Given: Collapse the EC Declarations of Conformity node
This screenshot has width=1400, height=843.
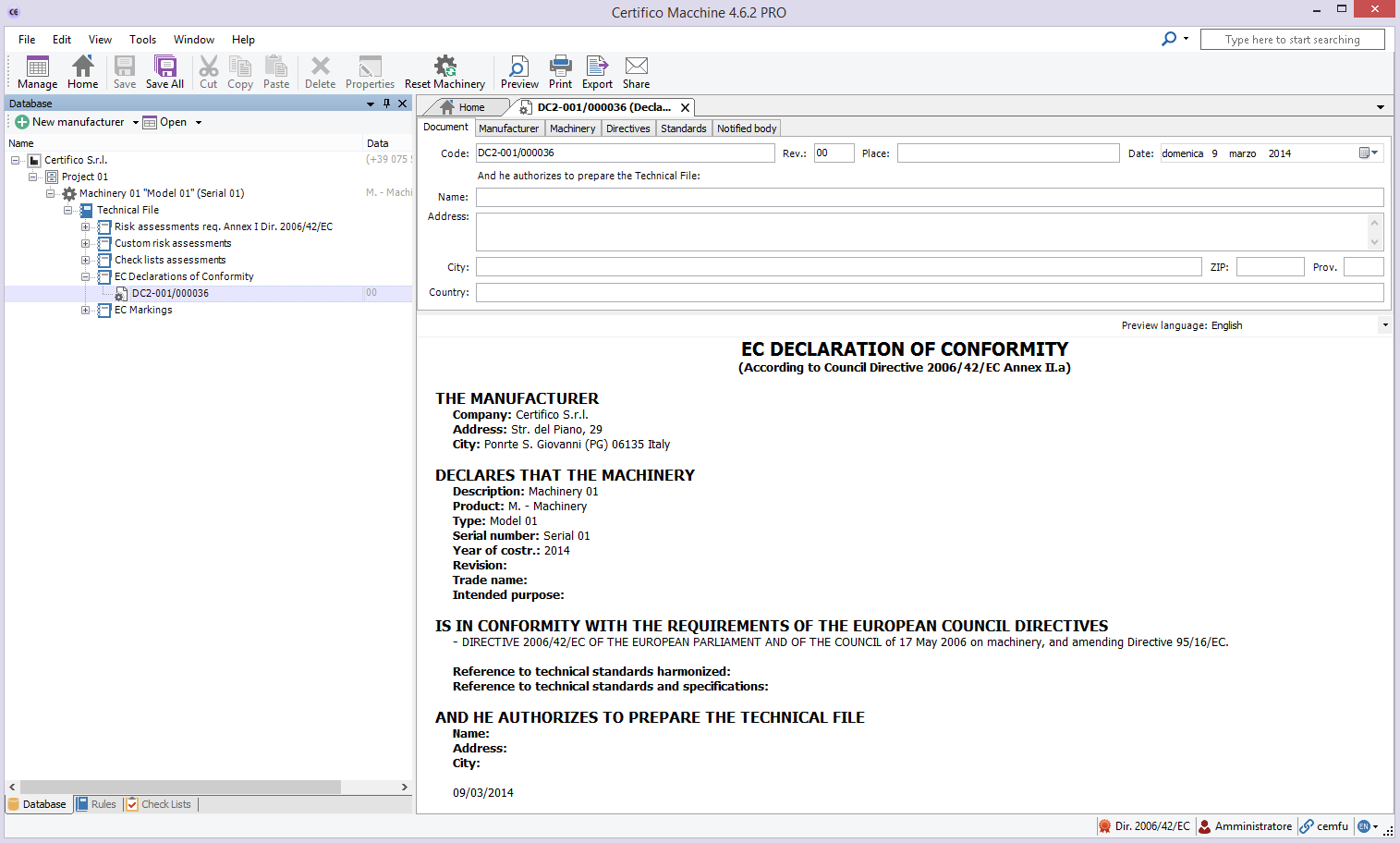Looking at the screenshot, I should click(x=85, y=276).
